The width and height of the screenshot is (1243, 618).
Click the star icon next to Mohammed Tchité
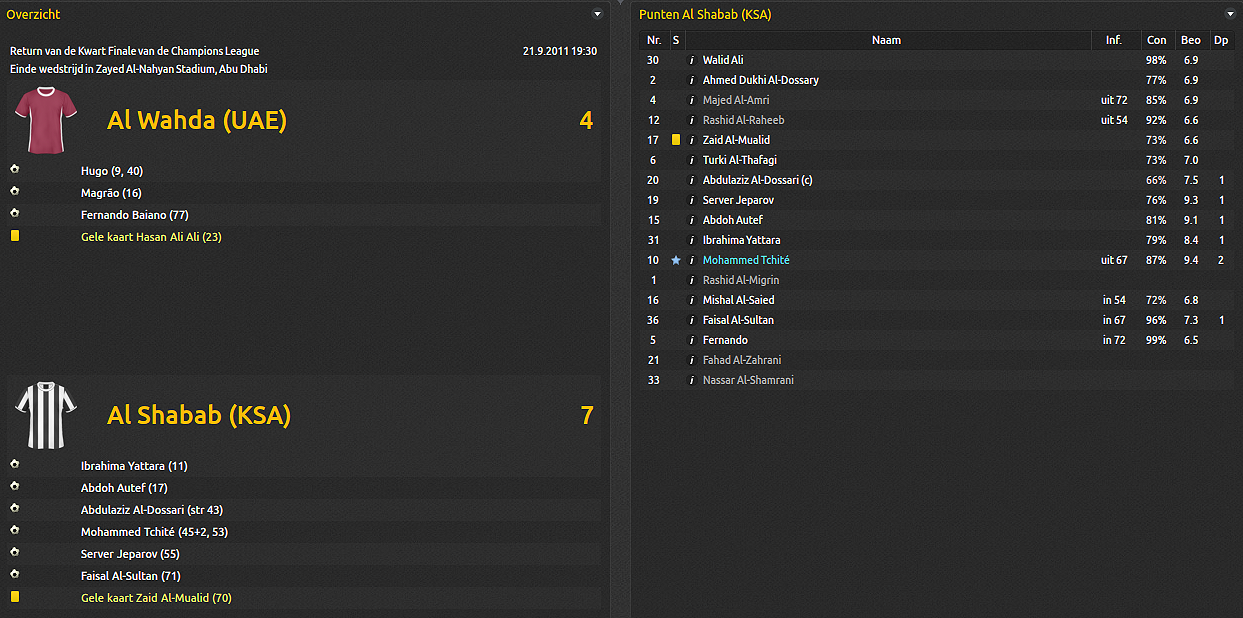(x=676, y=260)
